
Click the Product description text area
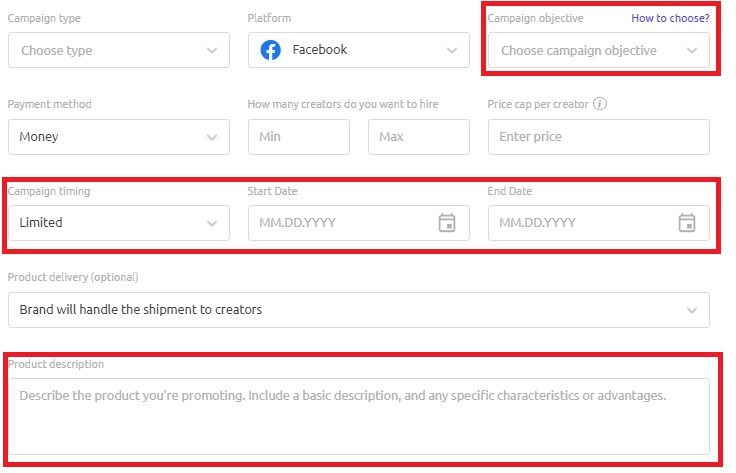pyautogui.click(x=359, y=416)
